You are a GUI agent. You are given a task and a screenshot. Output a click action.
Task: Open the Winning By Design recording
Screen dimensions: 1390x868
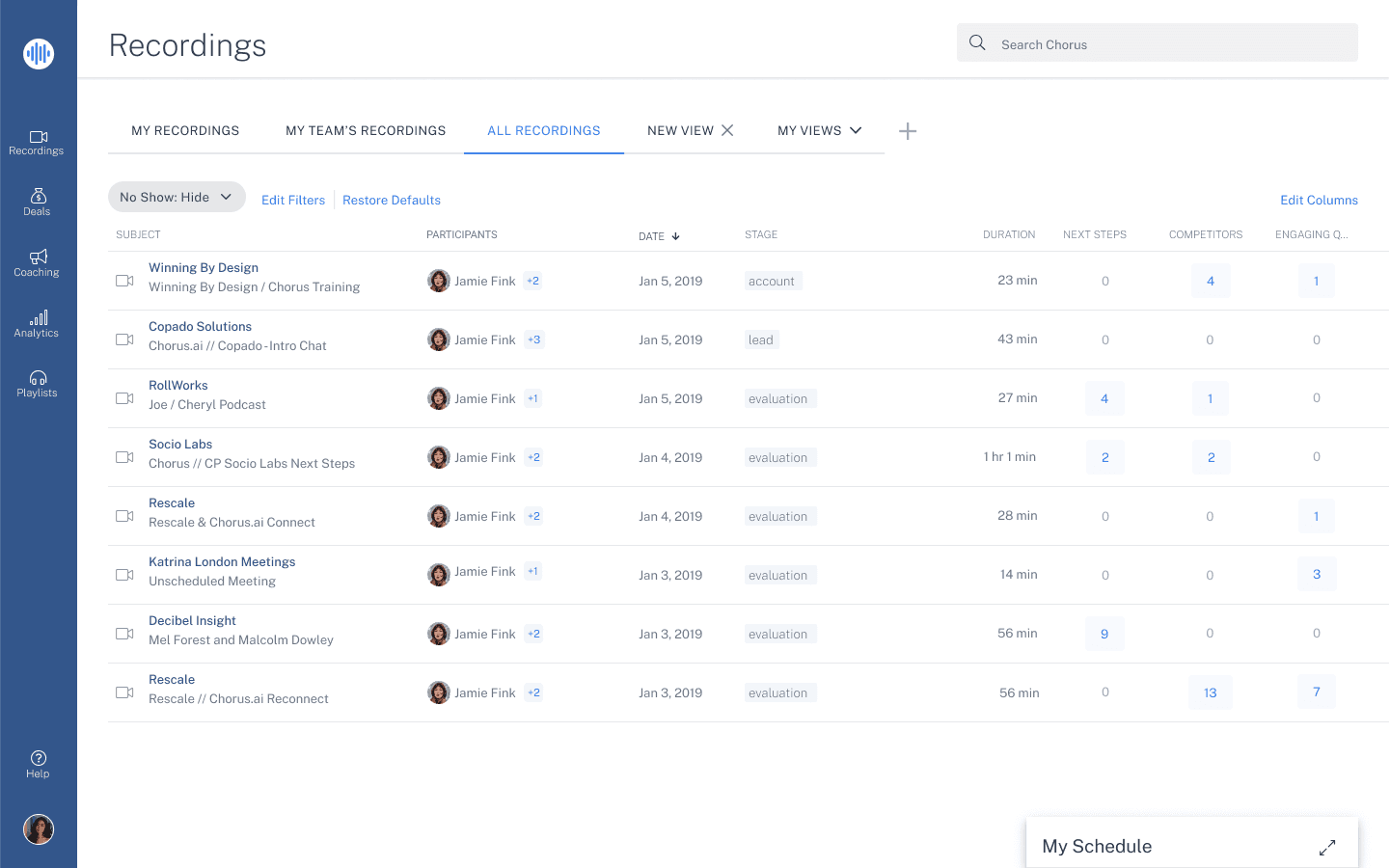click(204, 267)
